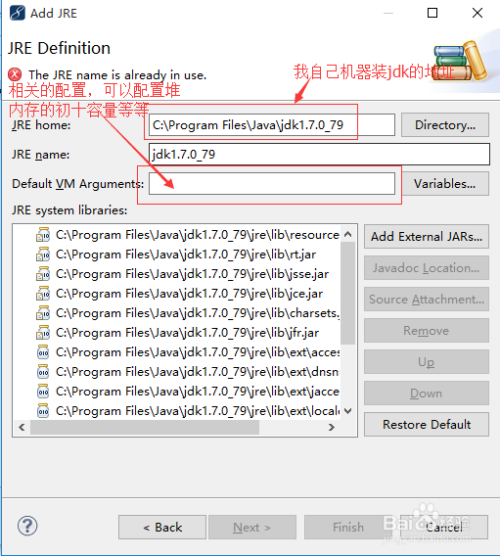The image size is (500, 556).
Task: Click horizontal scrollbar left arrow
Action: 22,427
